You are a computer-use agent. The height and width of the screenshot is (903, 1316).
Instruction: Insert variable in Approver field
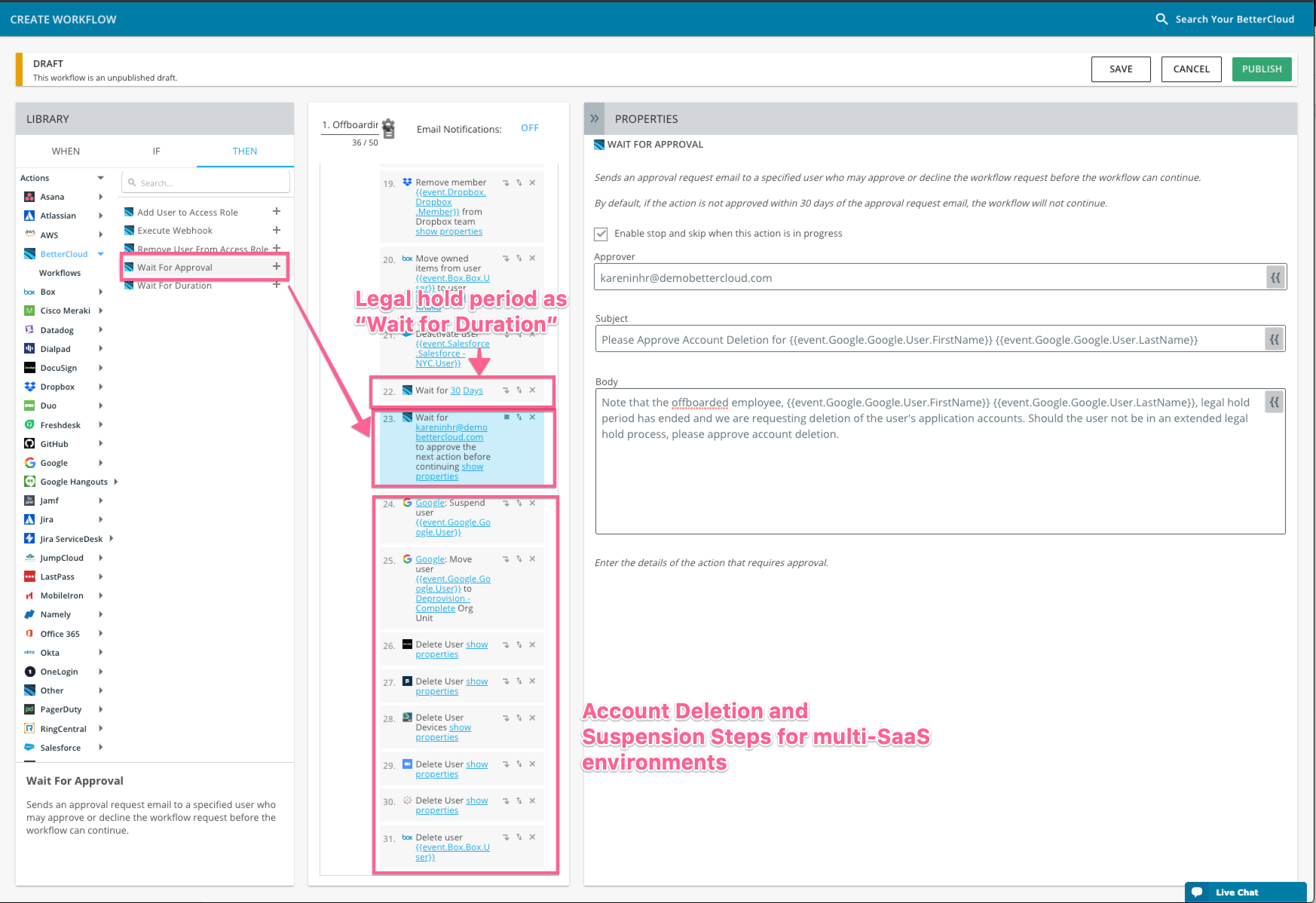(x=1275, y=277)
